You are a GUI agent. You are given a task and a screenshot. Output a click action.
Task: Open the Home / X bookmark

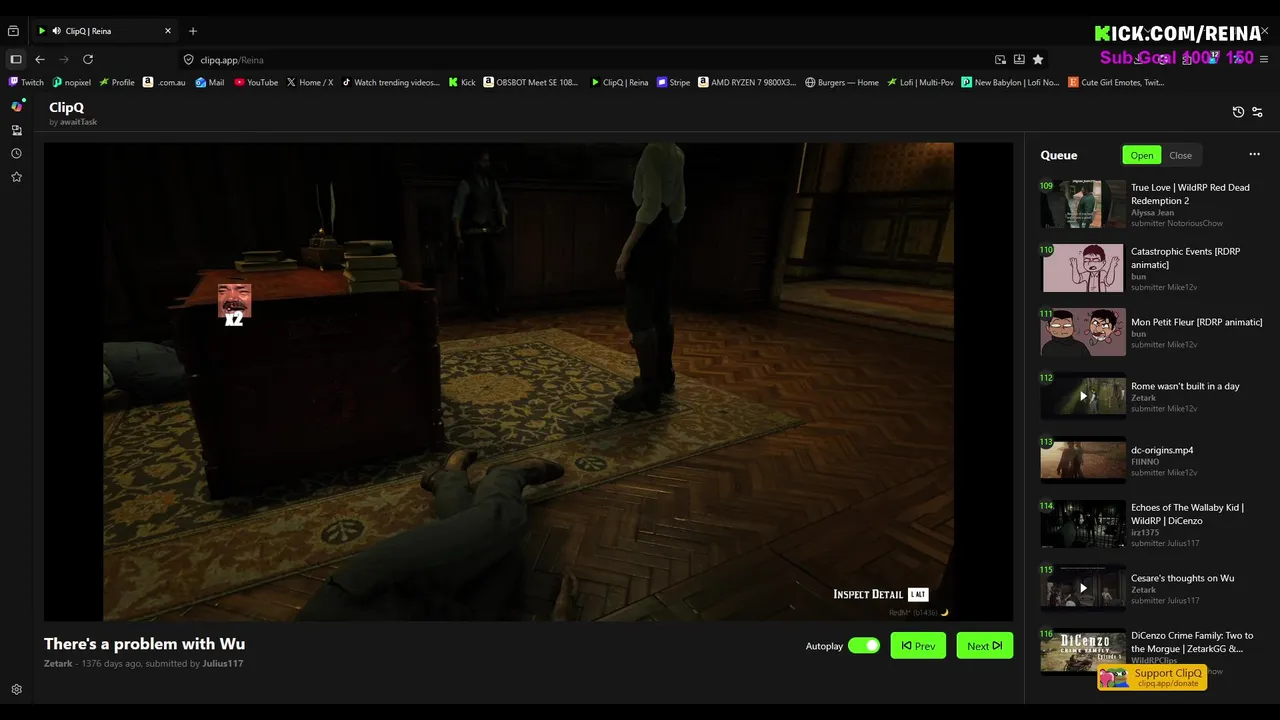point(310,82)
